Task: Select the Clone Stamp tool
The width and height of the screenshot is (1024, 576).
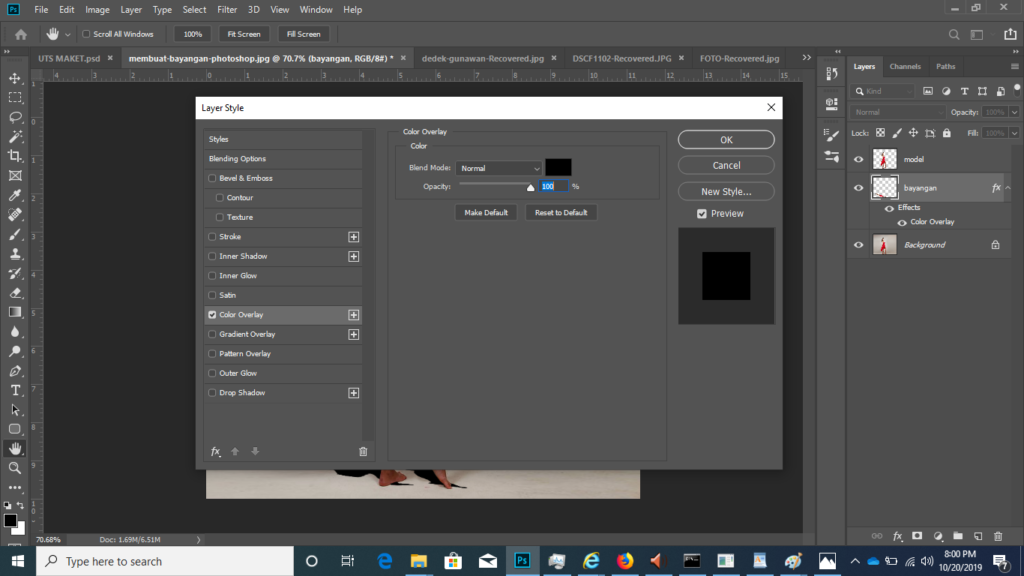Action: pos(15,254)
